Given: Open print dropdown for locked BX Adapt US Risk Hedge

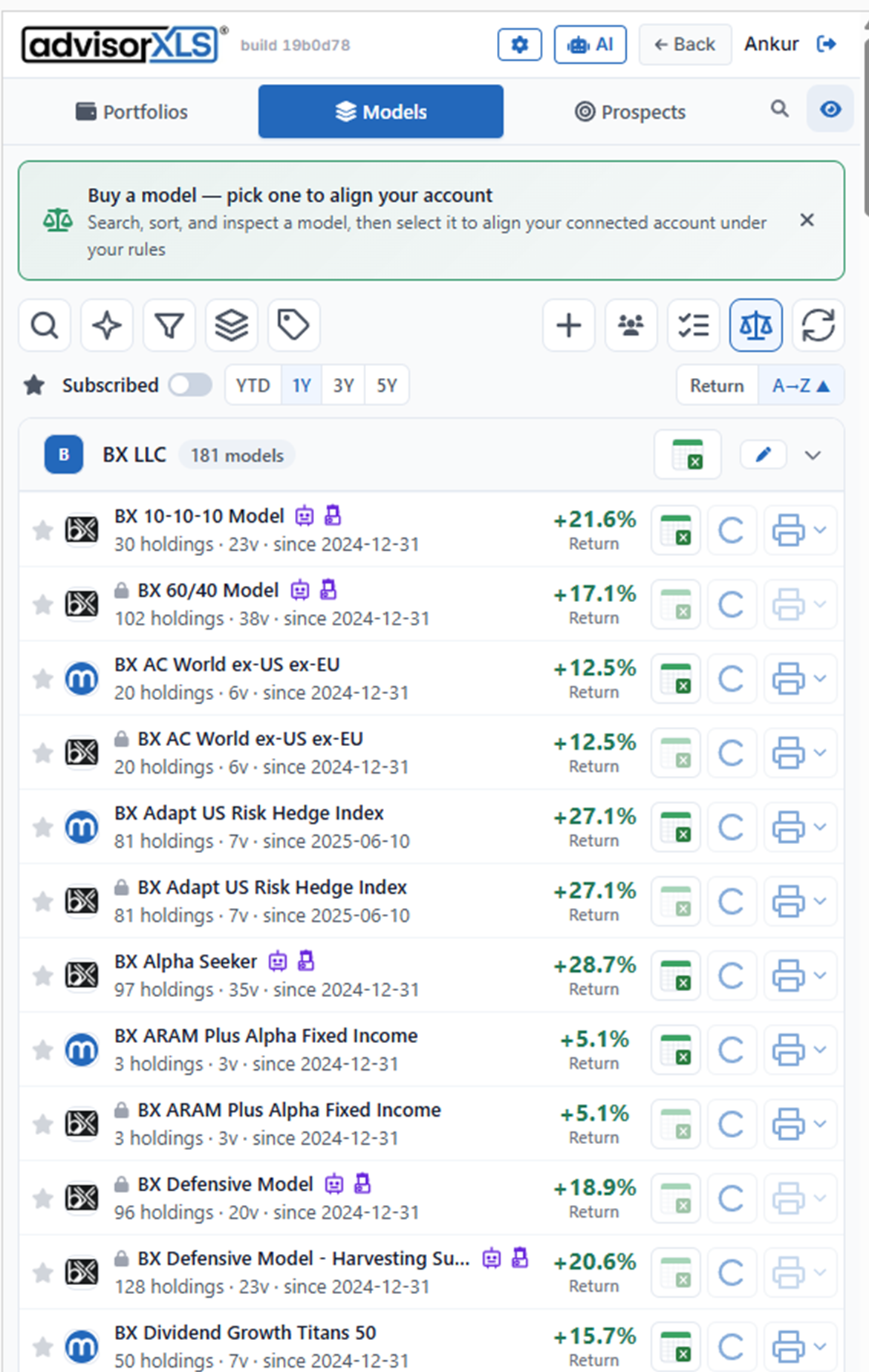Looking at the screenshot, I should point(820,901).
